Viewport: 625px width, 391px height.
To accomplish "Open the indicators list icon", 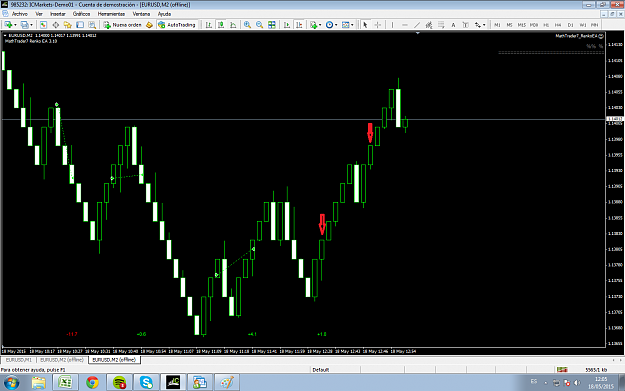I will [x=314, y=25].
